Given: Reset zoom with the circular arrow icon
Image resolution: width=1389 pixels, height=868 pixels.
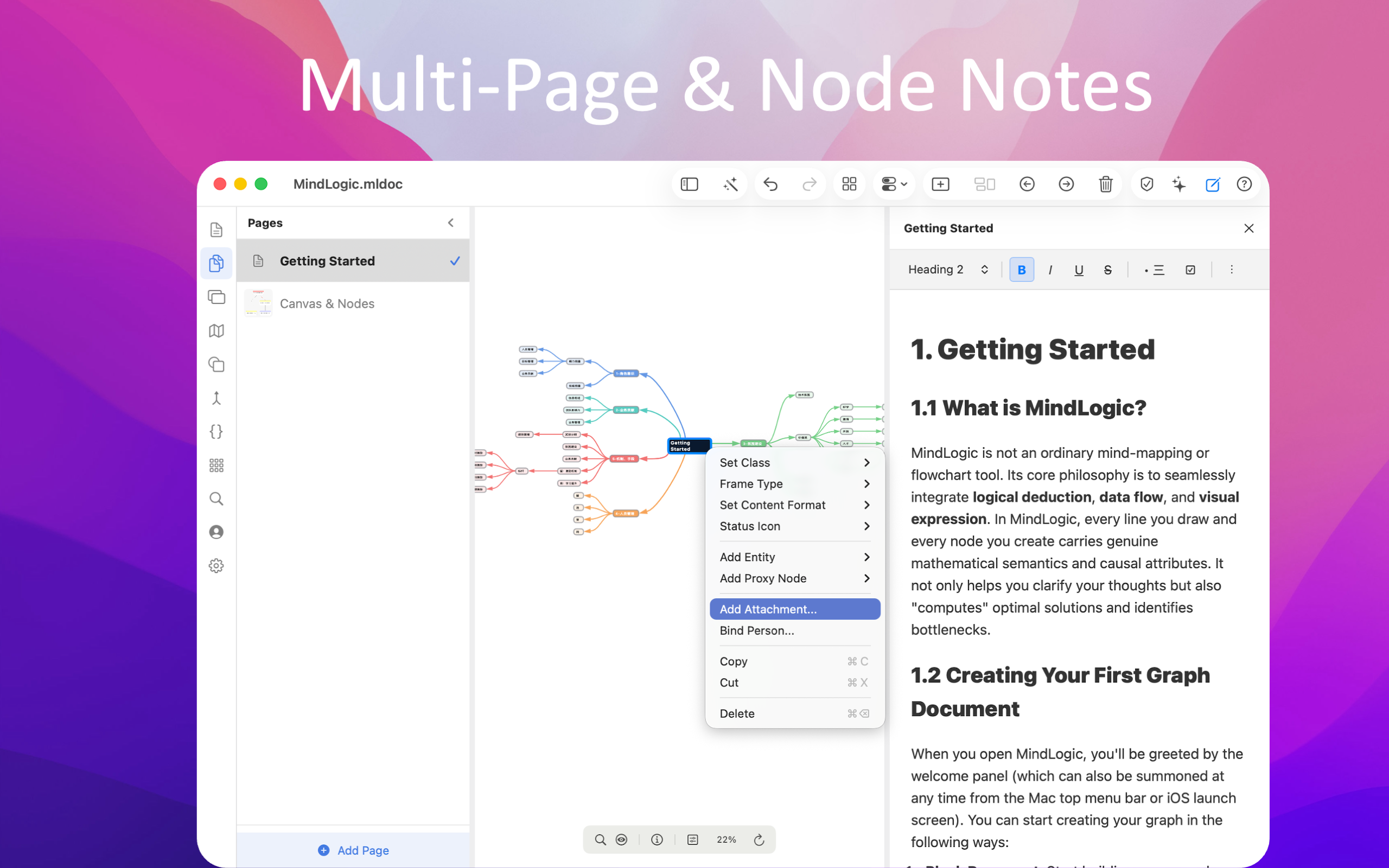Looking at the screenshot, I should click(x=759, y=840).
